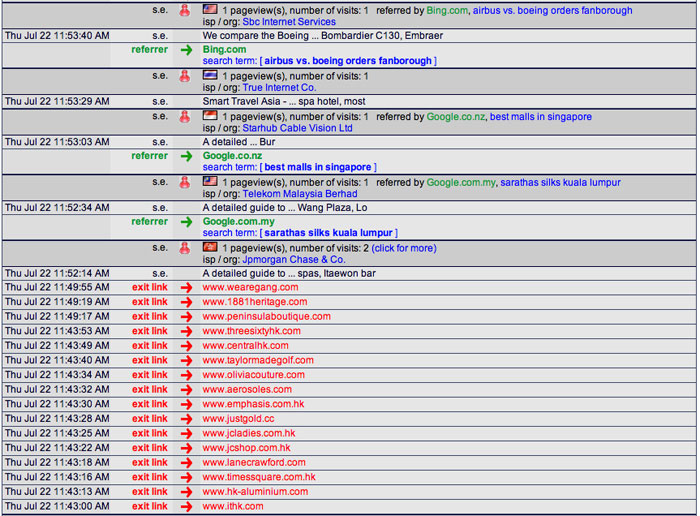Click the Singapore flag icon beside Starhub visit

(x=210, y=116)
